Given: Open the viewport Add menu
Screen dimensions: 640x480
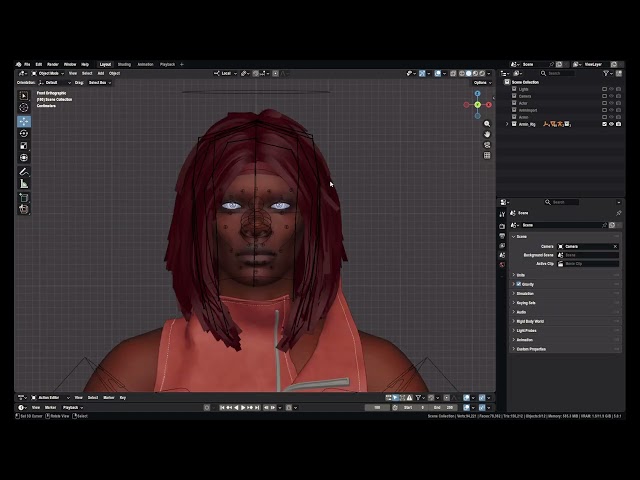Looking at the screenshot, I should pos(101,73).
